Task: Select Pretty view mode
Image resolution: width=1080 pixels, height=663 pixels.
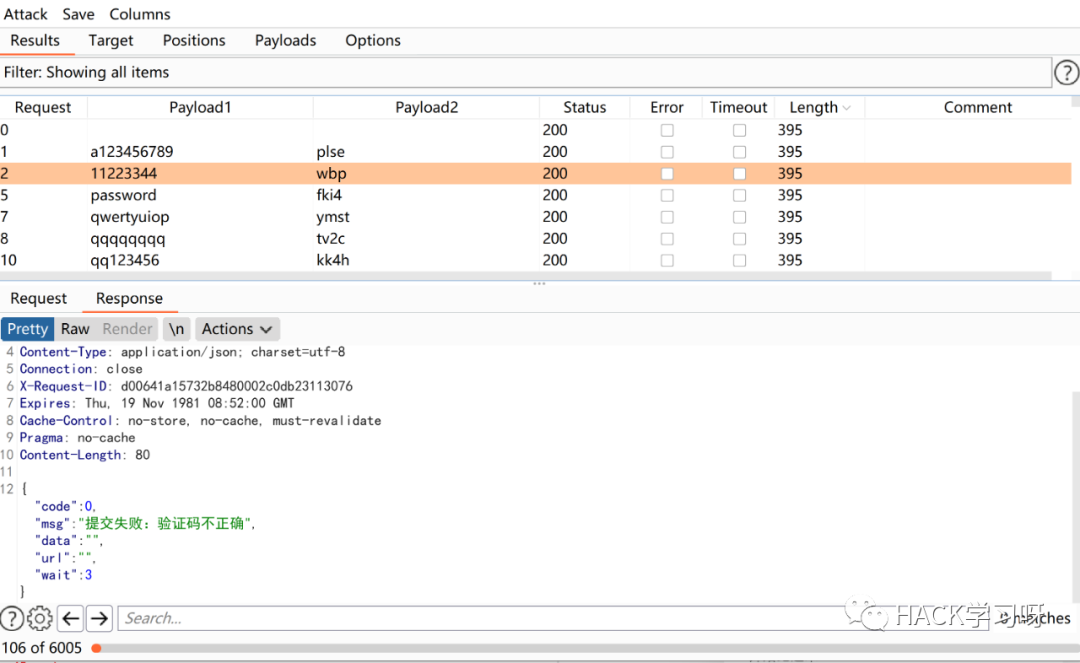Action: (28, 329)
